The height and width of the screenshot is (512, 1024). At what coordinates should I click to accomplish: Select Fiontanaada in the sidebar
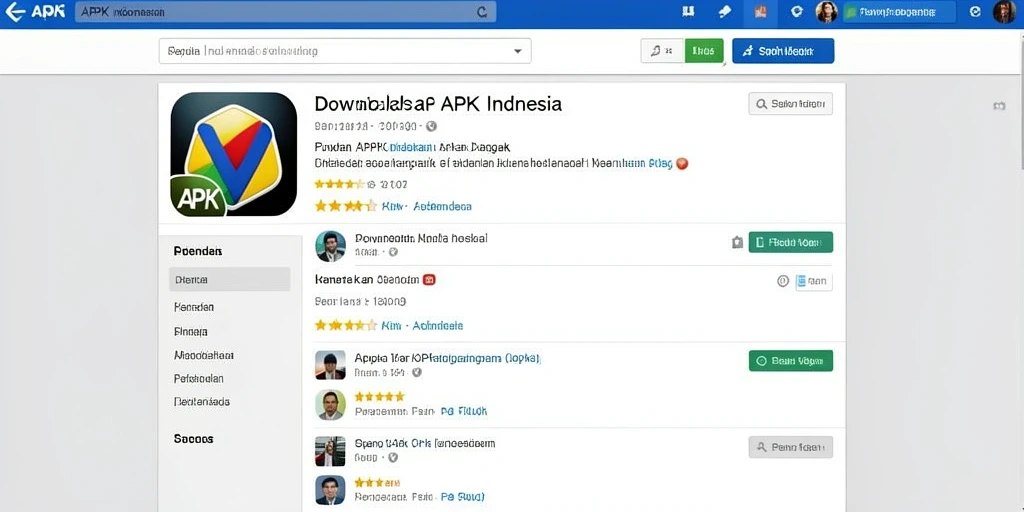[202, 402]
